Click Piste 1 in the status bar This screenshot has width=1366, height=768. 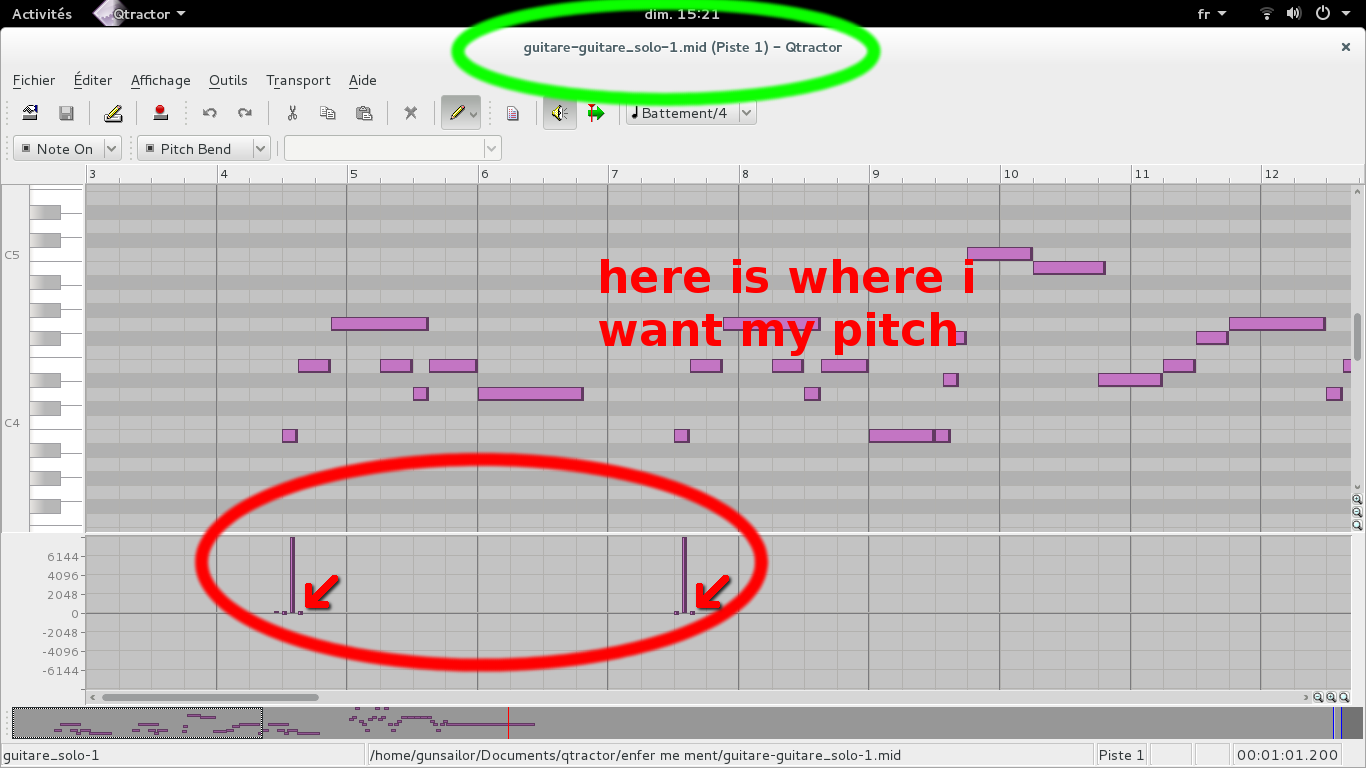coord(1120,755)
